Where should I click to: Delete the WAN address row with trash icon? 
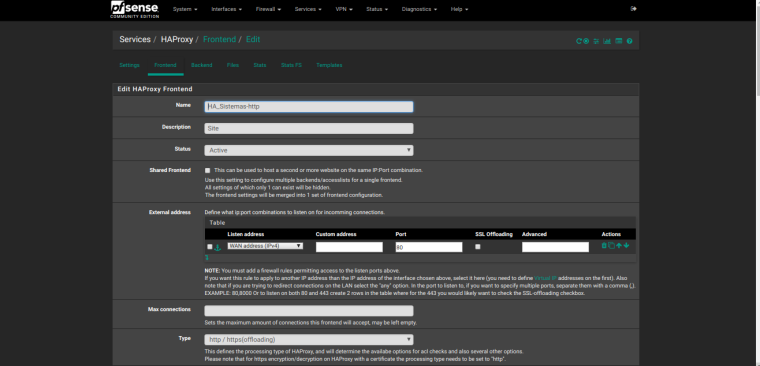pos(604,246)
